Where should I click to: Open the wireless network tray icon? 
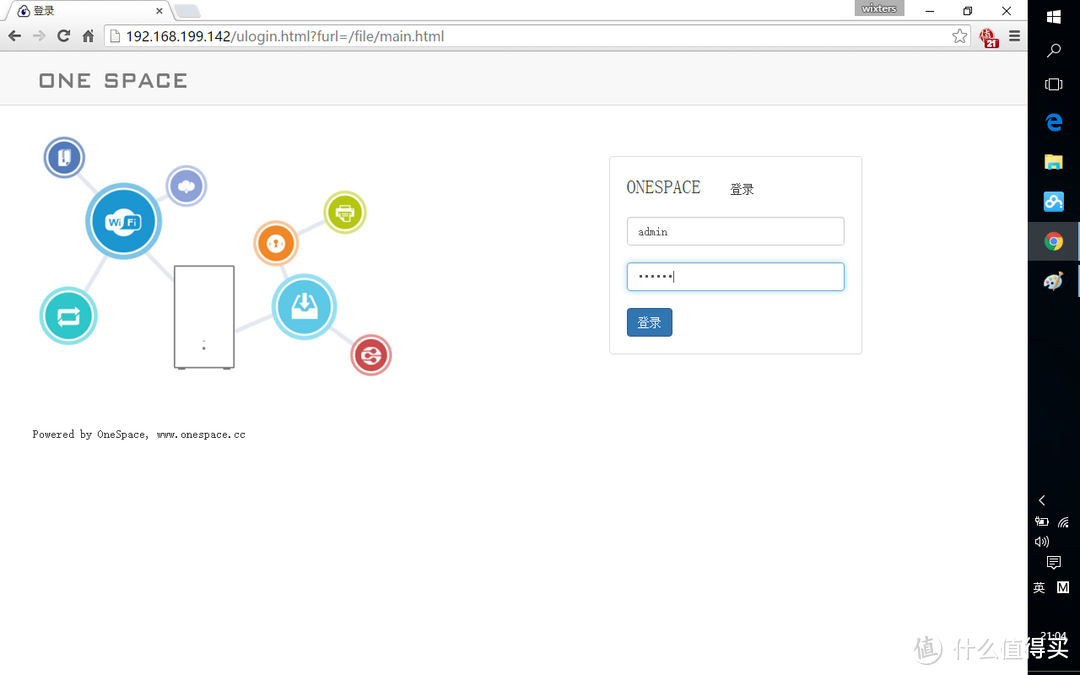1063,522
